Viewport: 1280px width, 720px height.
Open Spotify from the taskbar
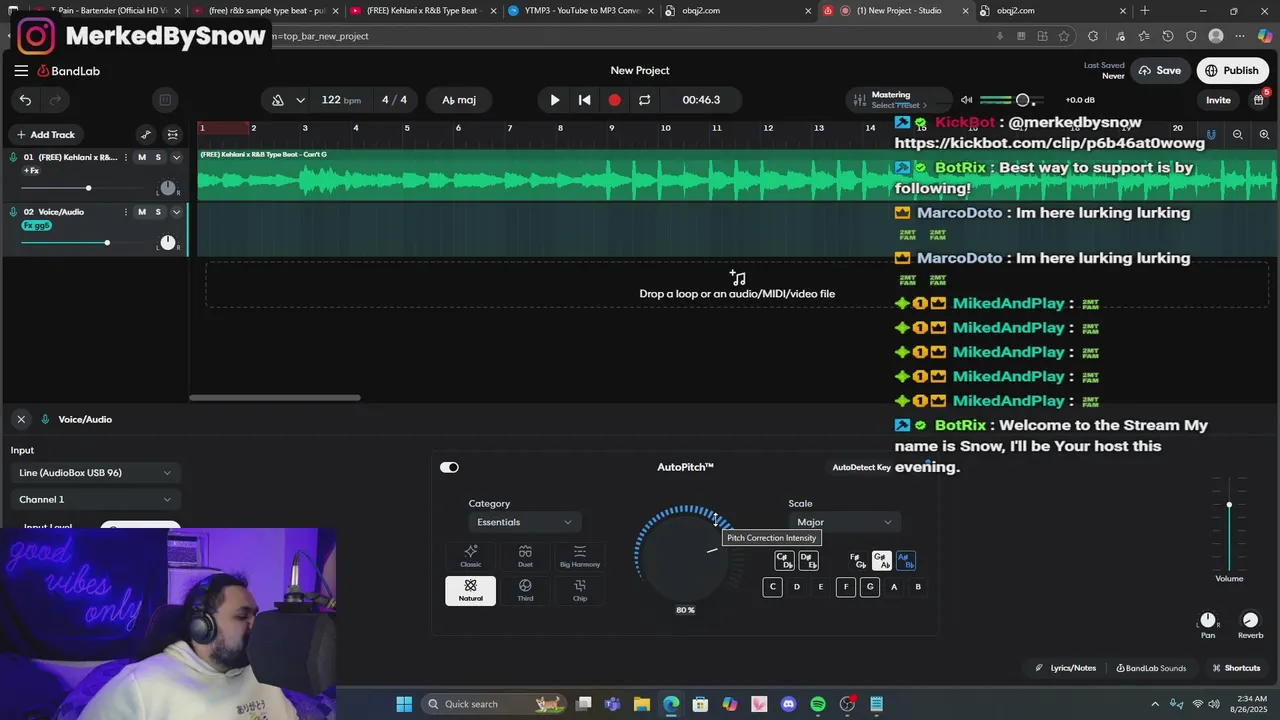[818, 704]
